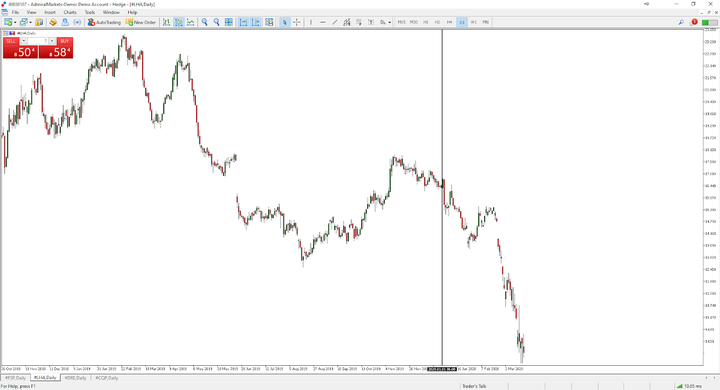Switch chart to line chart icon
The width and height of the screenshot is (720, 390).
coord(191,22)
